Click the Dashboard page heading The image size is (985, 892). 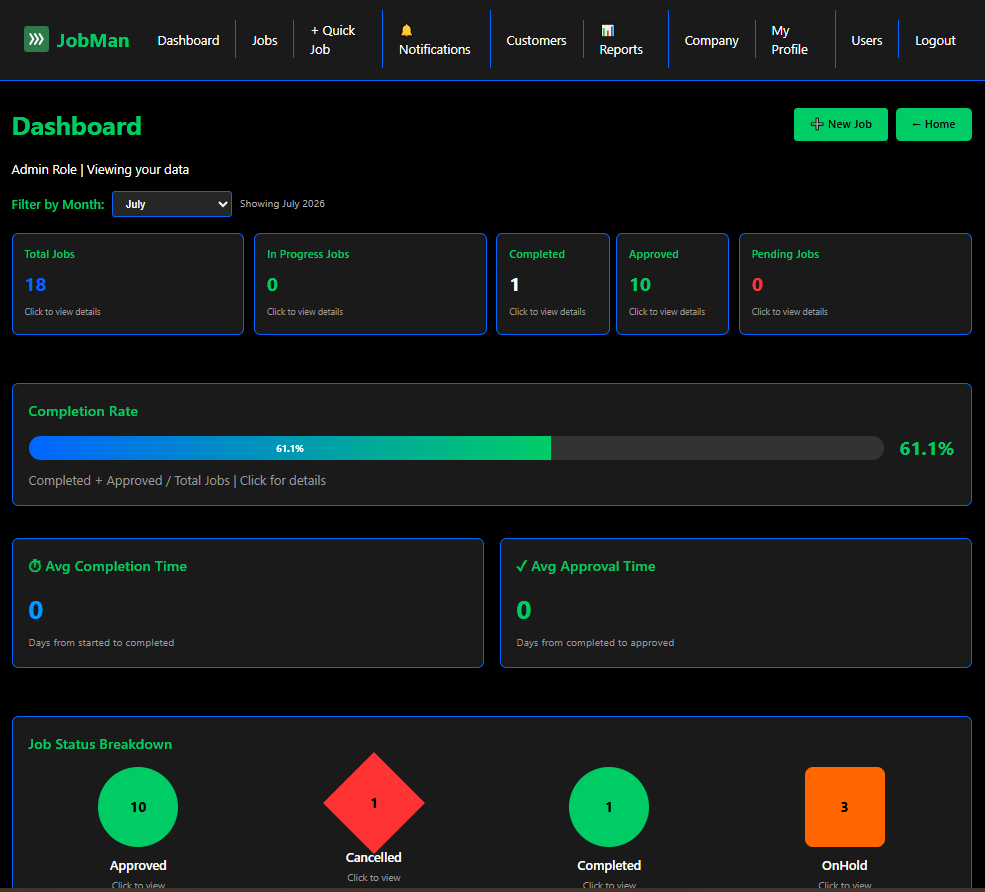(x=77, y=126)
